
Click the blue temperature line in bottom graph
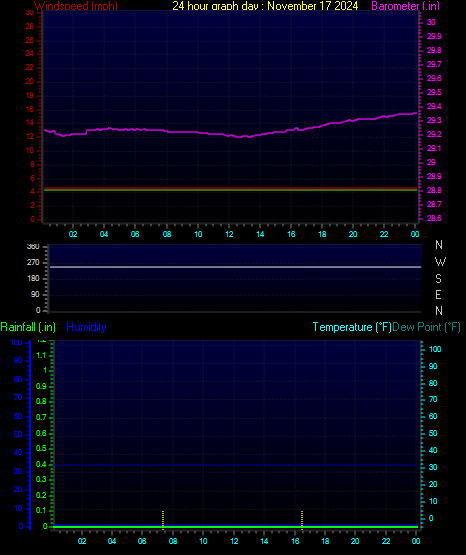pyautogui.click(x=235, y=465)
